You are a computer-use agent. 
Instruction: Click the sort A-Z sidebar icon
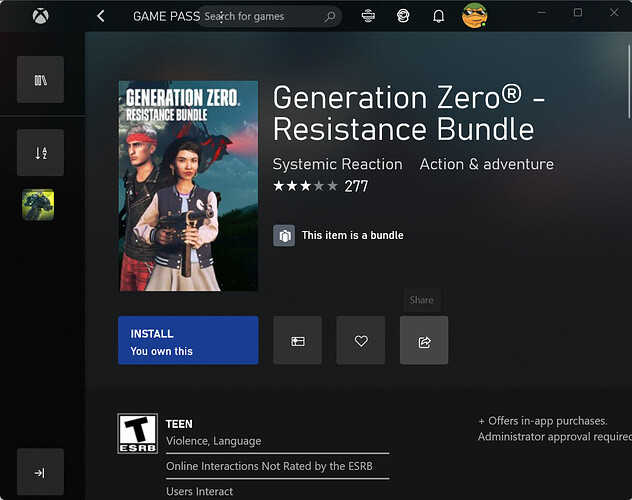40,153
